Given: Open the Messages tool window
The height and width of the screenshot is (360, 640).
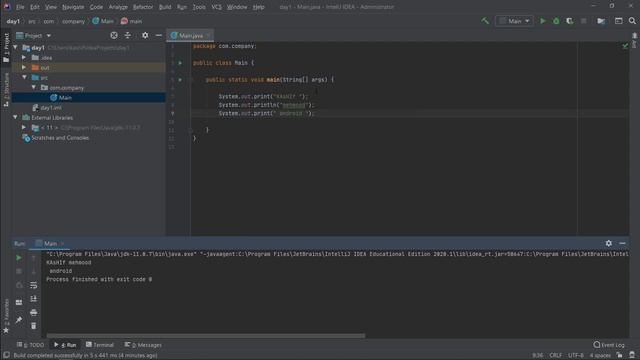Looking at the screenshot, I should pyautogui.click(x=143, y=345).
